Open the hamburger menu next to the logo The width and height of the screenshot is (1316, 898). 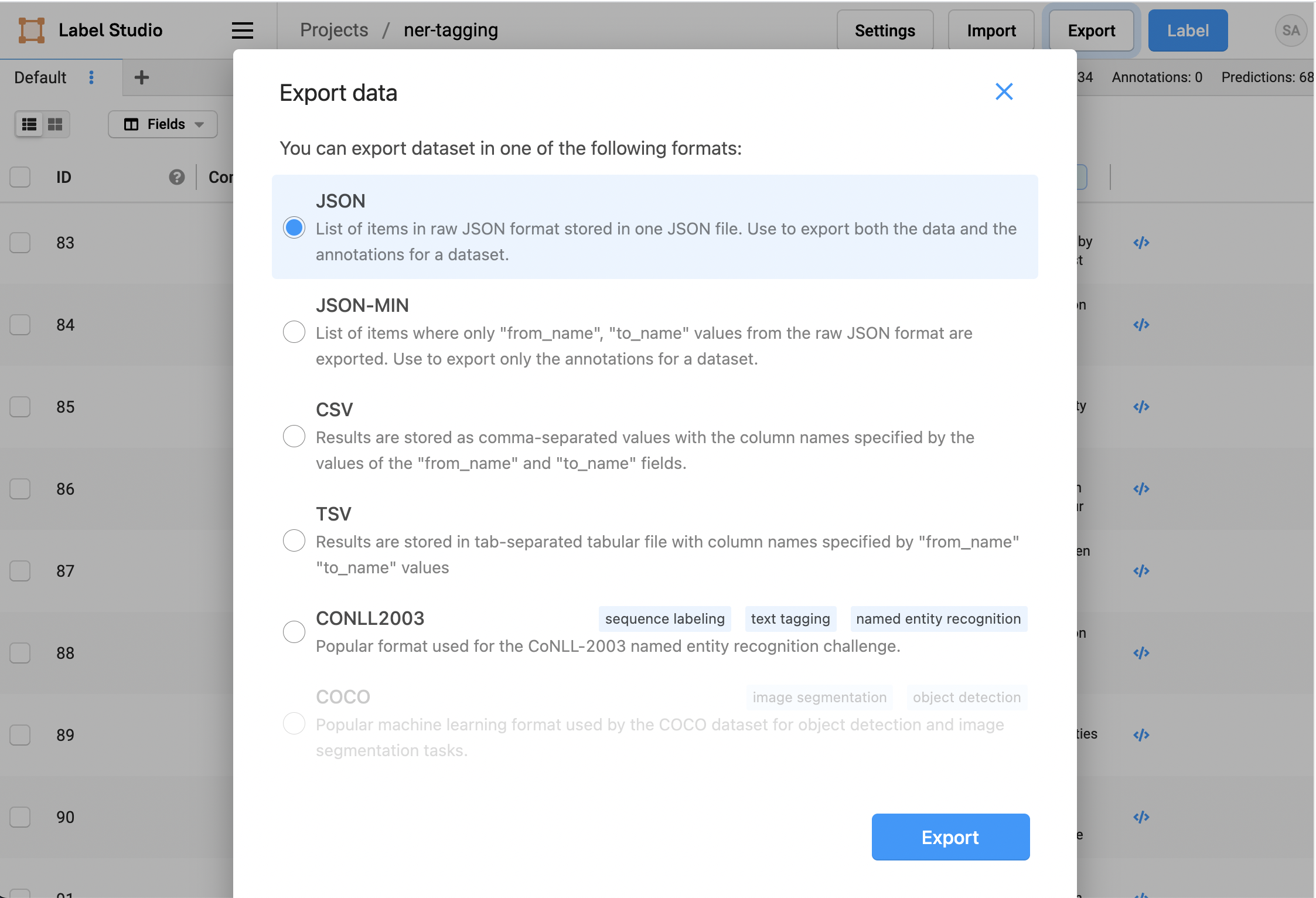[242, 30]
